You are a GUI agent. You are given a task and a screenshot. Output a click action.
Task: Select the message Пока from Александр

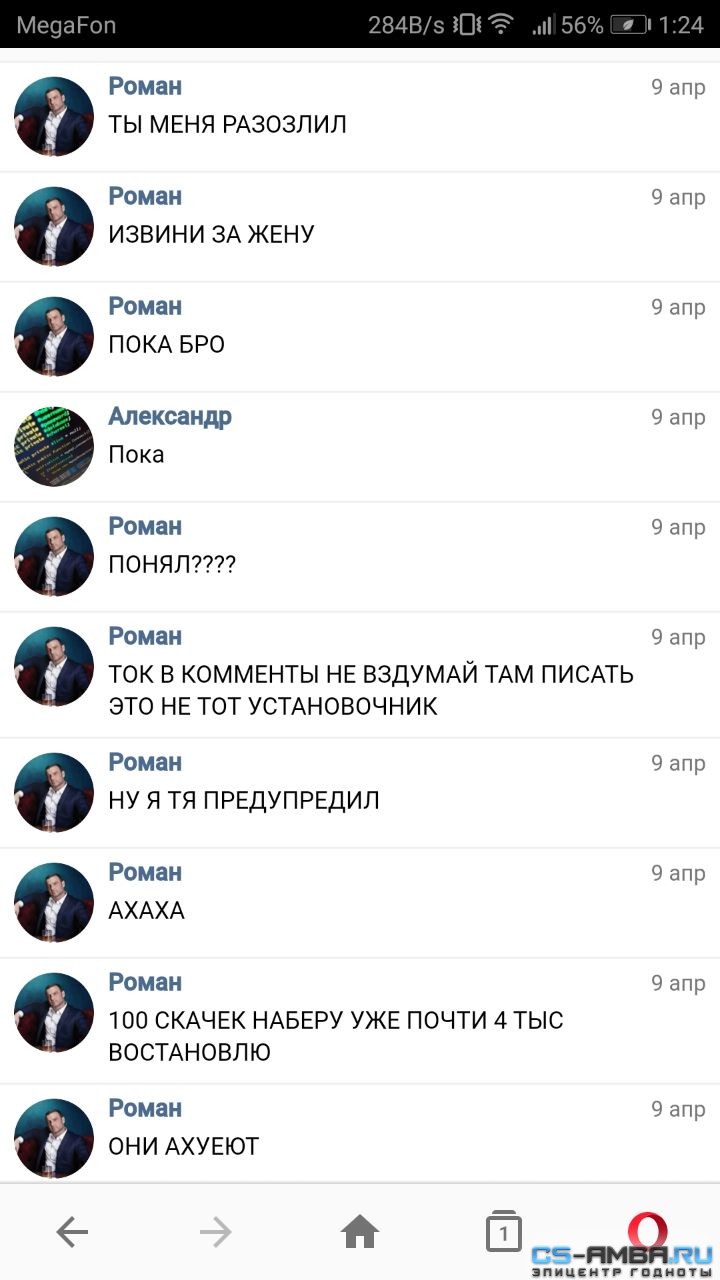136,454
